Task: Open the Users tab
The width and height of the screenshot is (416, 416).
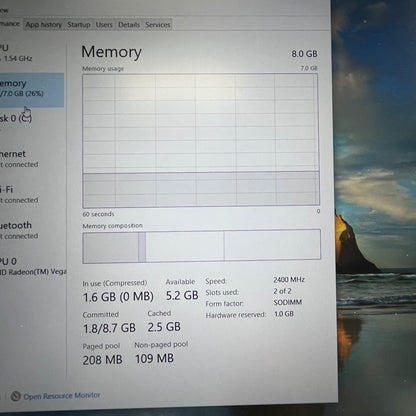Action: point(104,25)
